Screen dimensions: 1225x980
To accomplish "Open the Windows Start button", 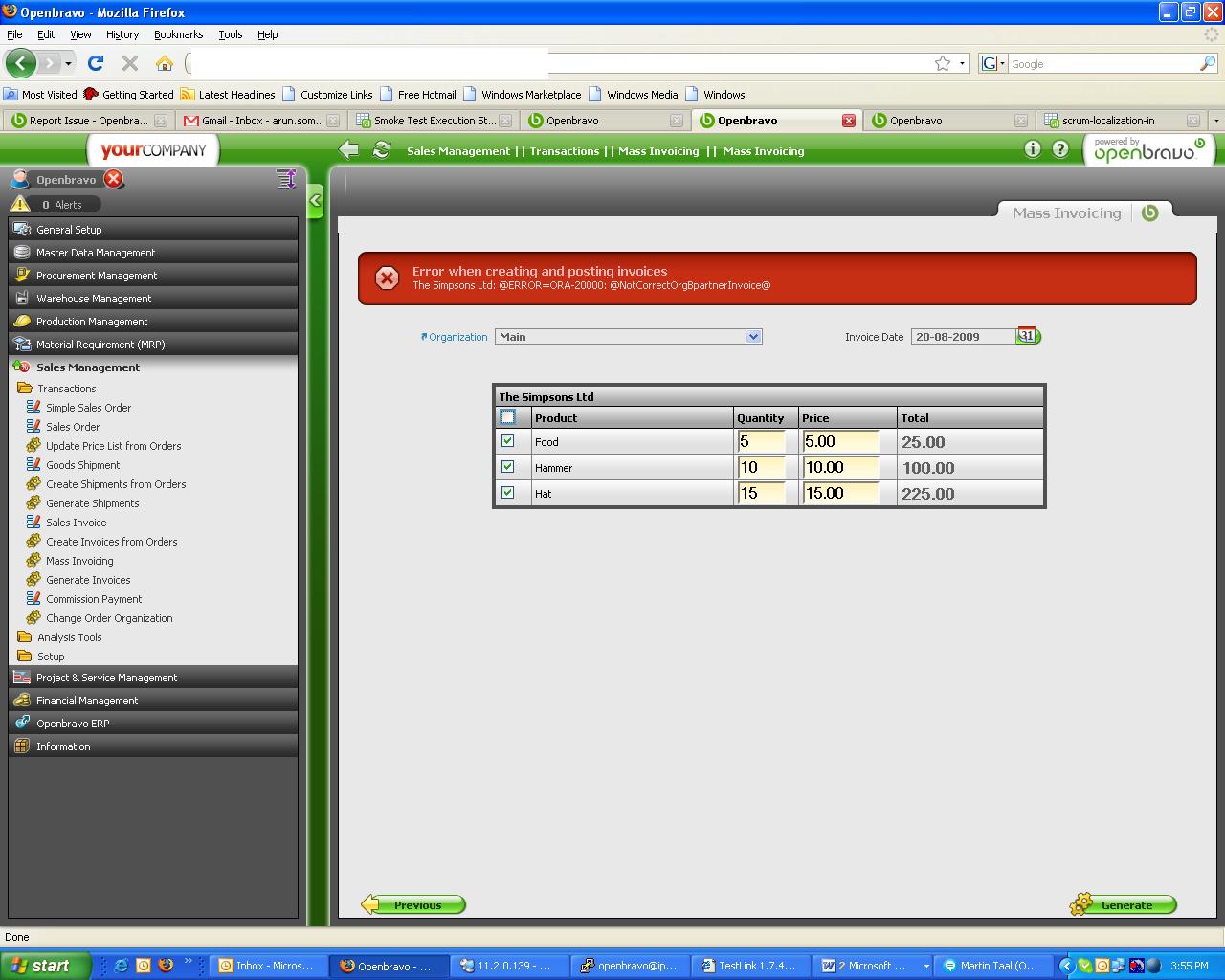I will click(45, 966).
